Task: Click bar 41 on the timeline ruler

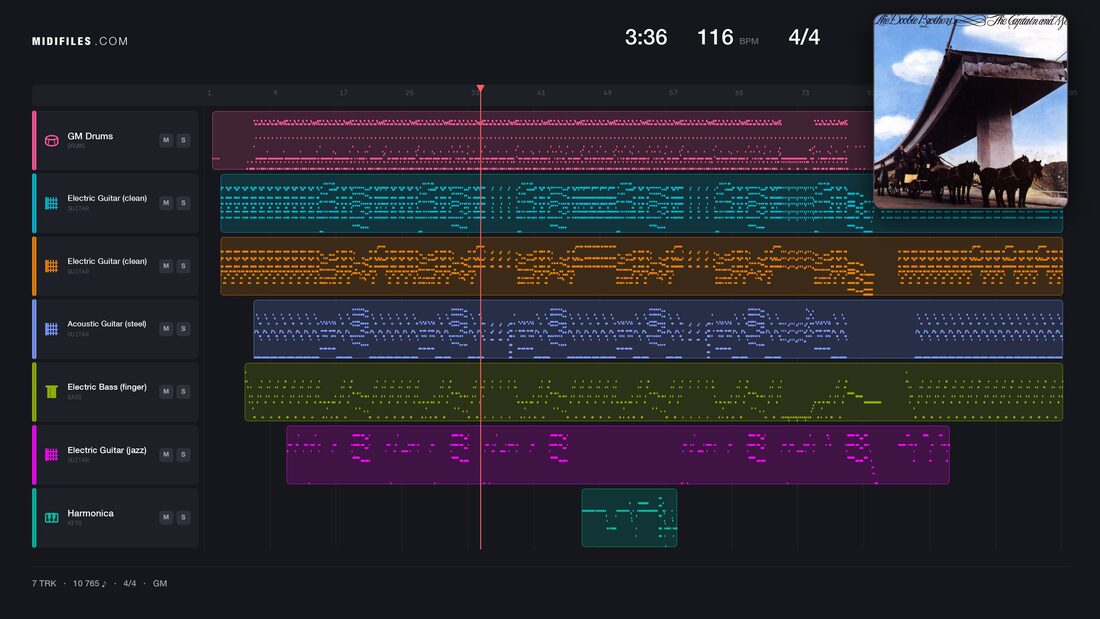Action: coord(541,93)
